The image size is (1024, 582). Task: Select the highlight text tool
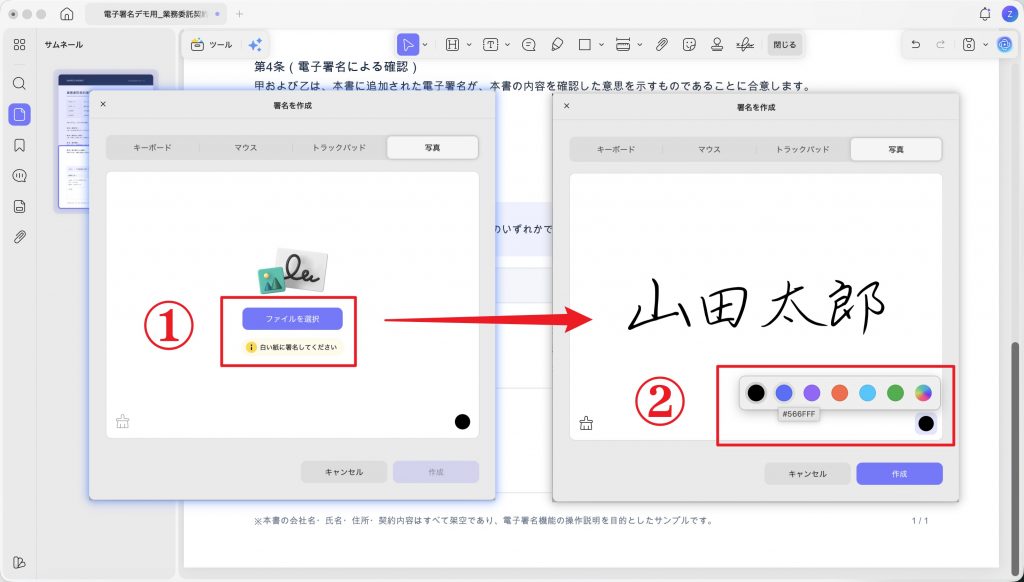(452, 44)
